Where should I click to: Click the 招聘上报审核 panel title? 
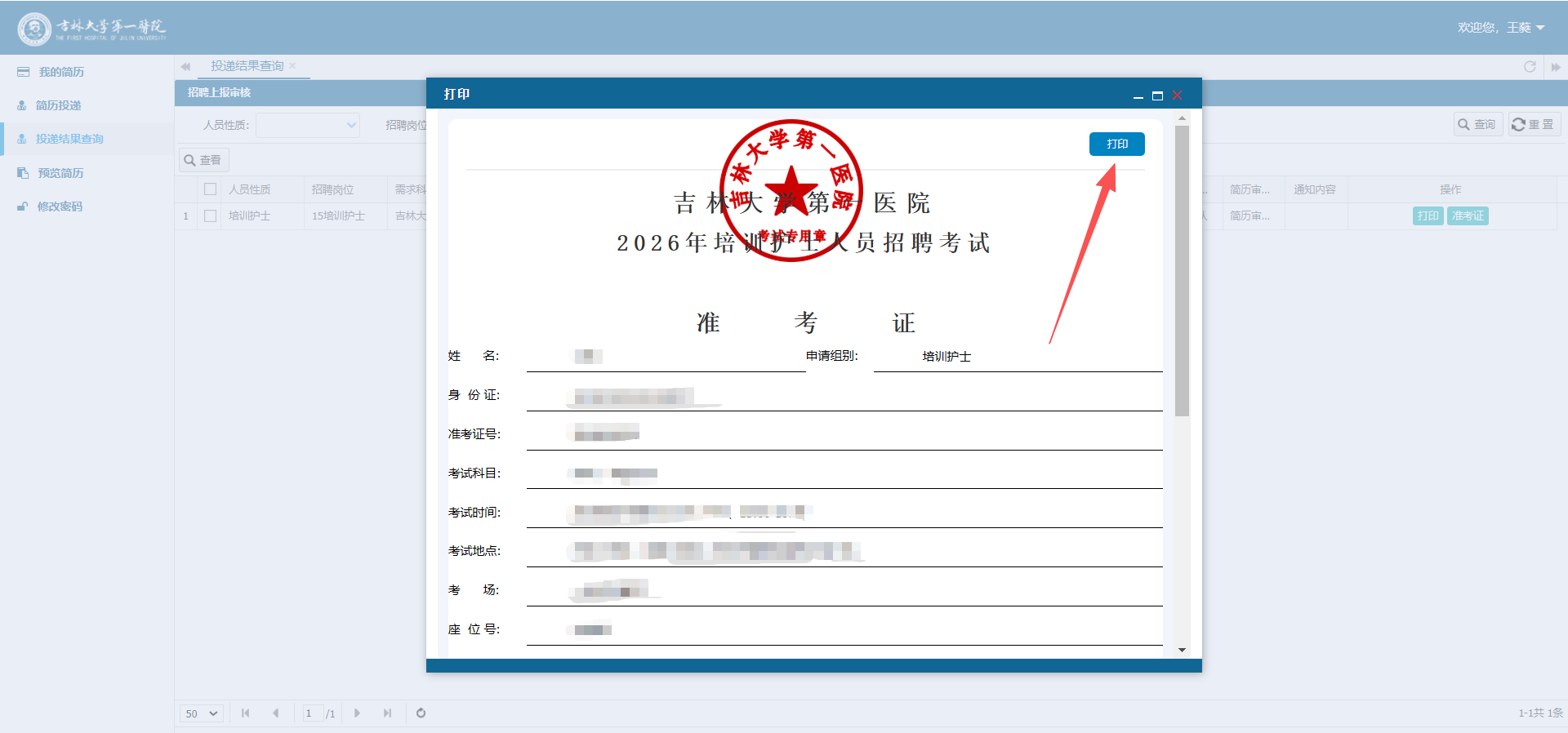pyautogui.click(x=219, y=92)
